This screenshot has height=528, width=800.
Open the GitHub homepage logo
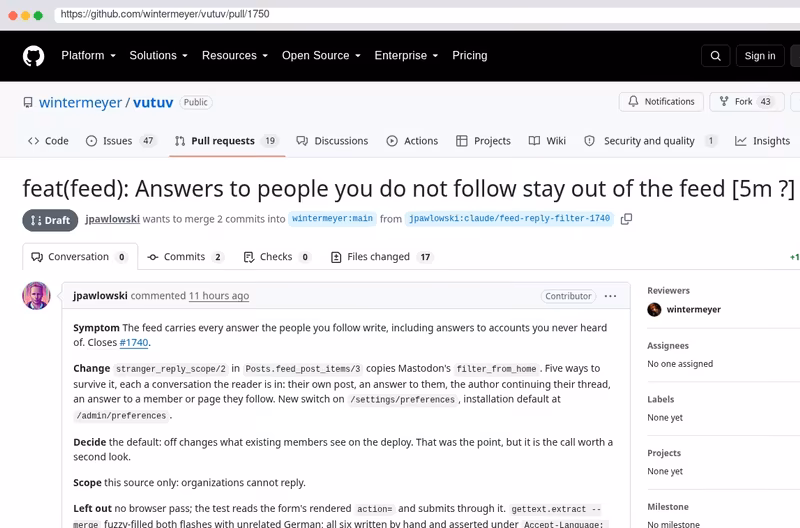pos(34,56)
